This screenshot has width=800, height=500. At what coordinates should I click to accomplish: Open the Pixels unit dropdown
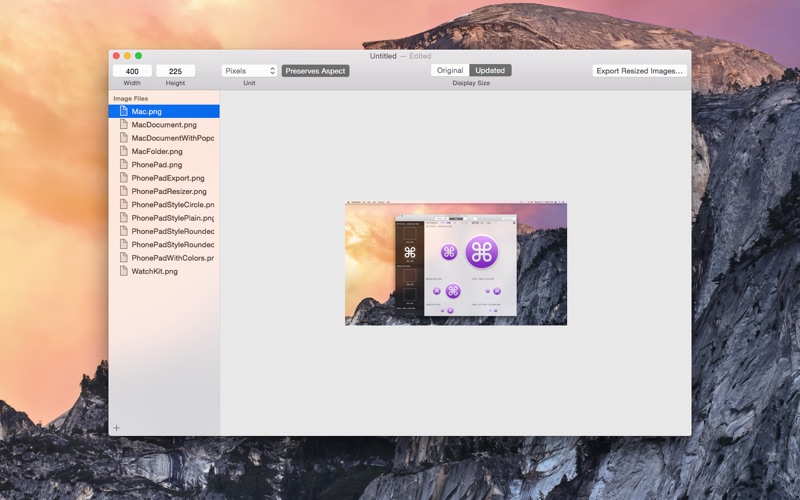click(249, 71)
